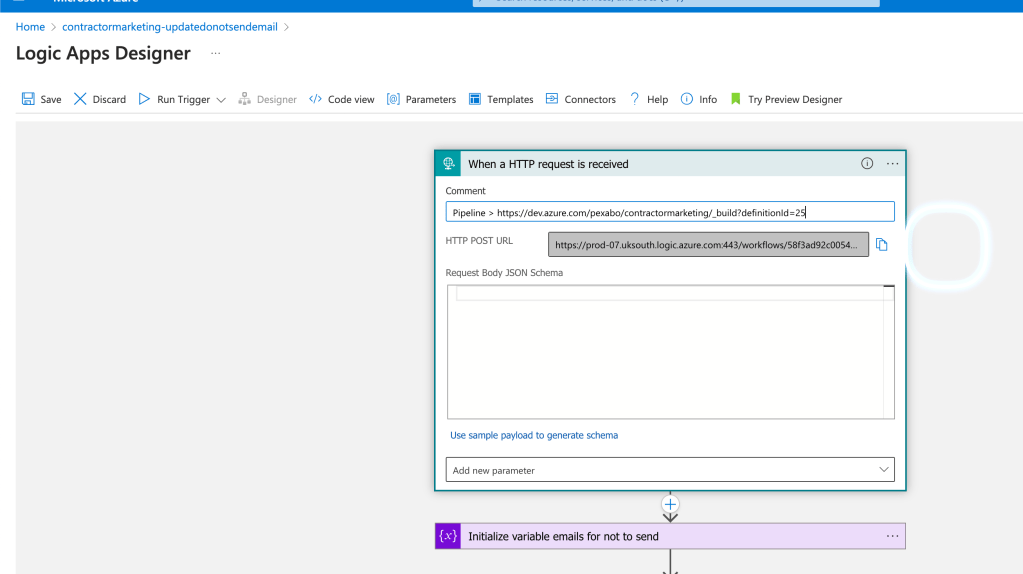The image size is (1023, 574).
Task: Click Use sample payload to generate schema link
Action: (534, 435)
